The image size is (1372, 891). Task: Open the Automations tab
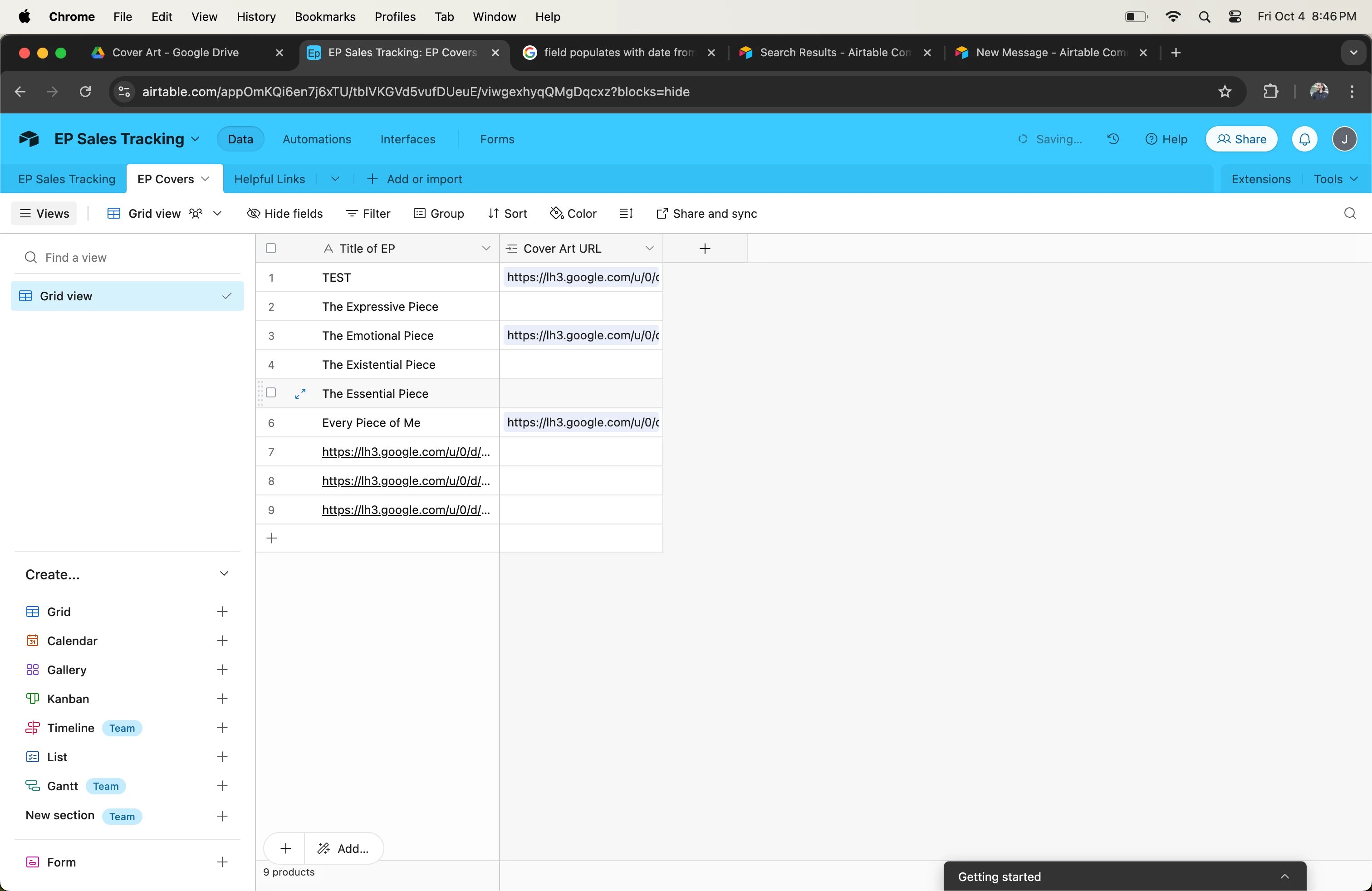point(317,139)
